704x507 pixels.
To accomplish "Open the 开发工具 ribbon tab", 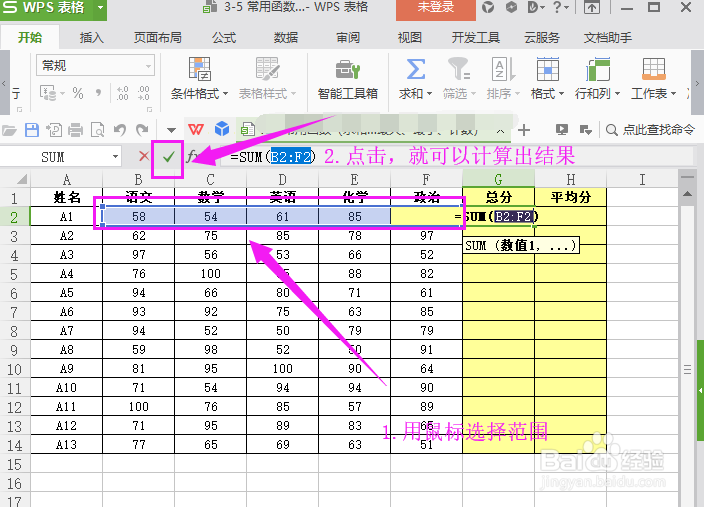I will click(475, 38).
